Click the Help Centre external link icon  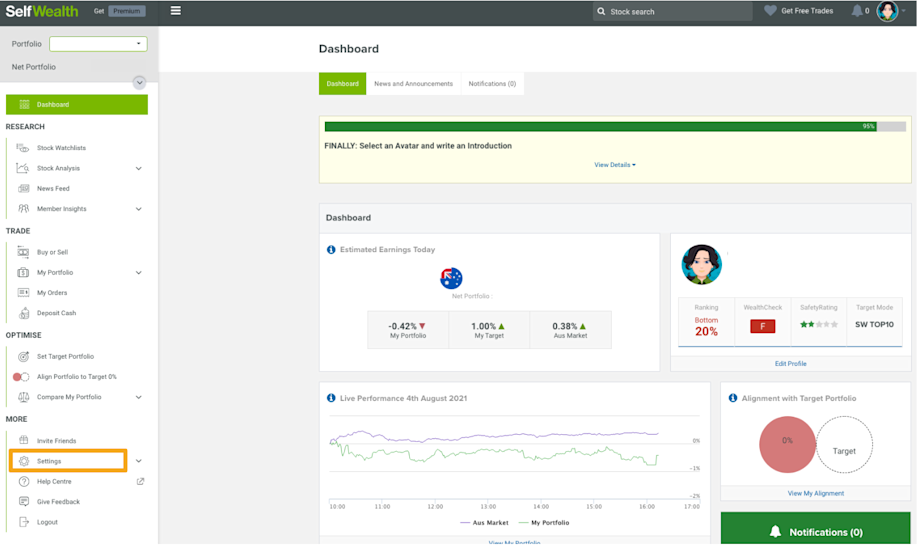[140, 482]
